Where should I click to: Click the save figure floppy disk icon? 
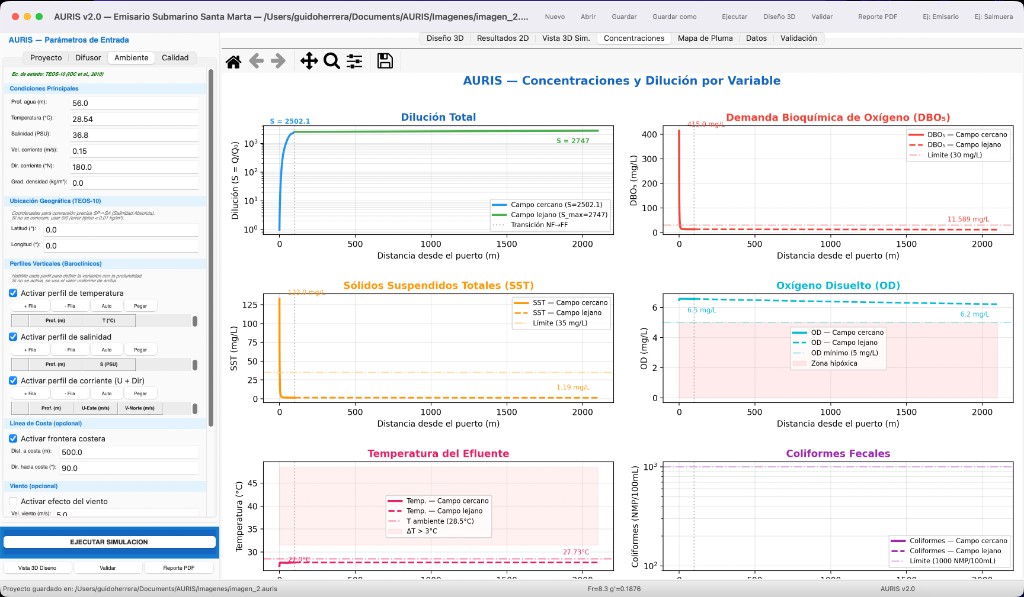click(385, 61)
